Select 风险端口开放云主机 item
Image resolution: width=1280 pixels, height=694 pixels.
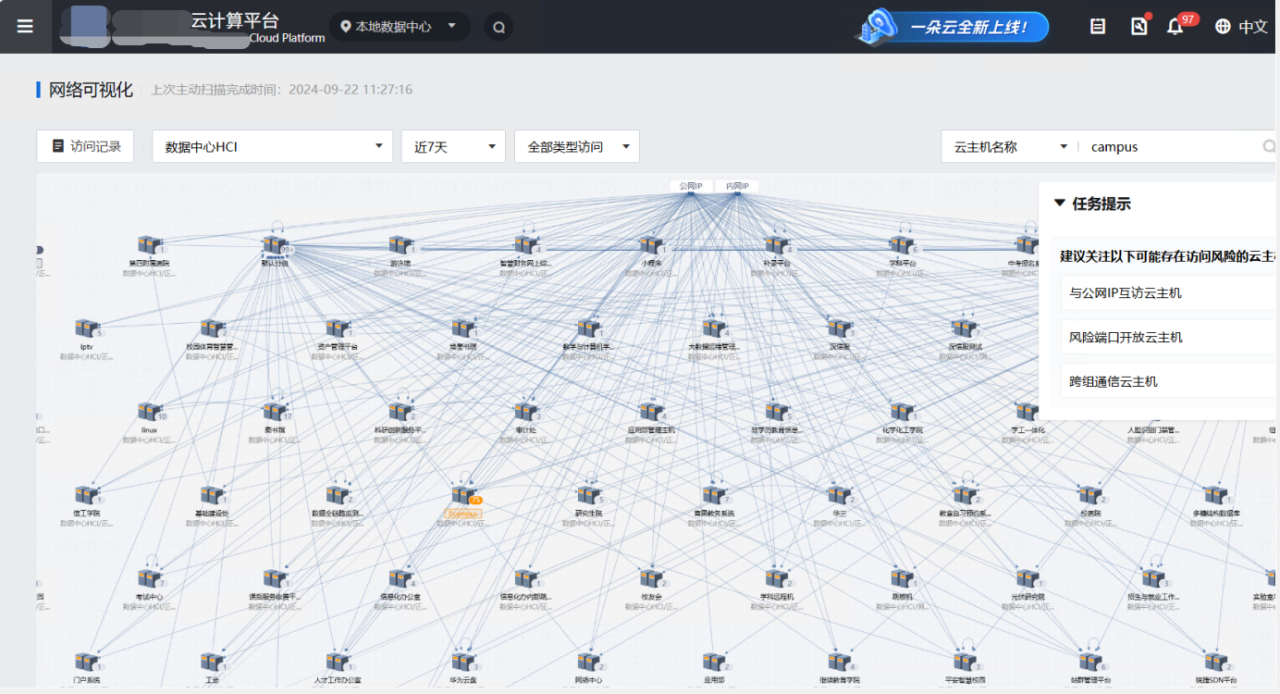tap(1126, 337)
